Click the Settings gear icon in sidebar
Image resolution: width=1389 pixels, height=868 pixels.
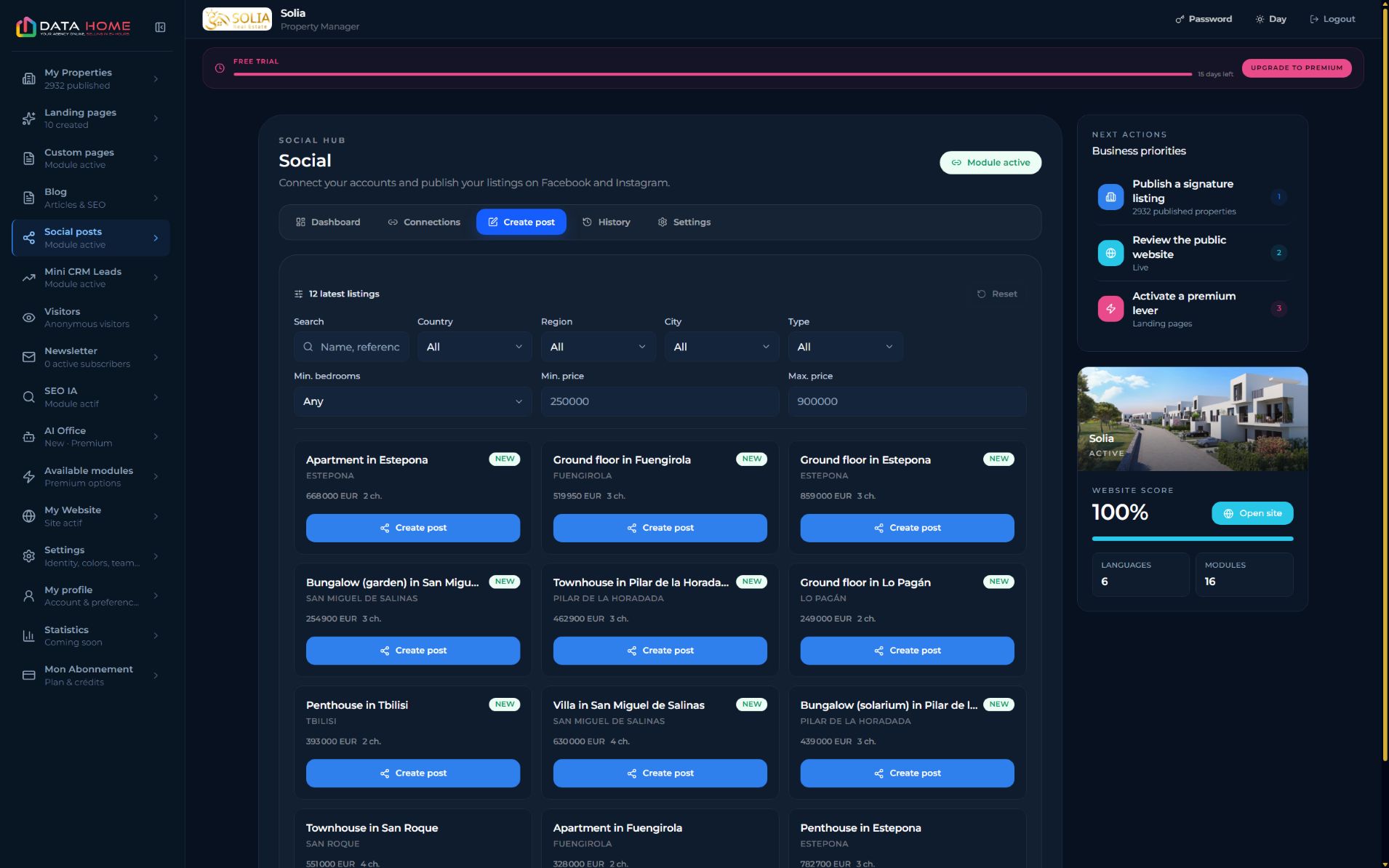[29, 556]
